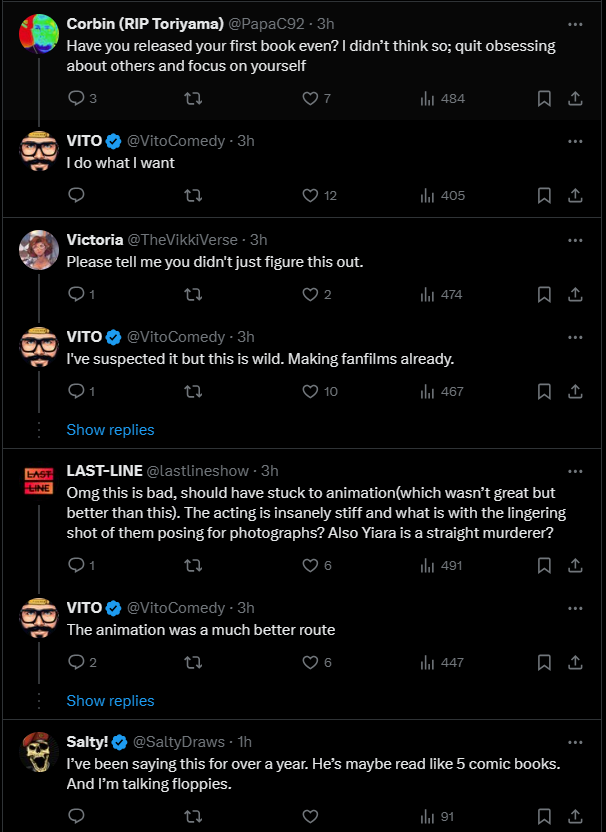Open more options on Corbin's tweet
Image resolution: width=606 pixels, height=832 pixels.
point(575,24)
